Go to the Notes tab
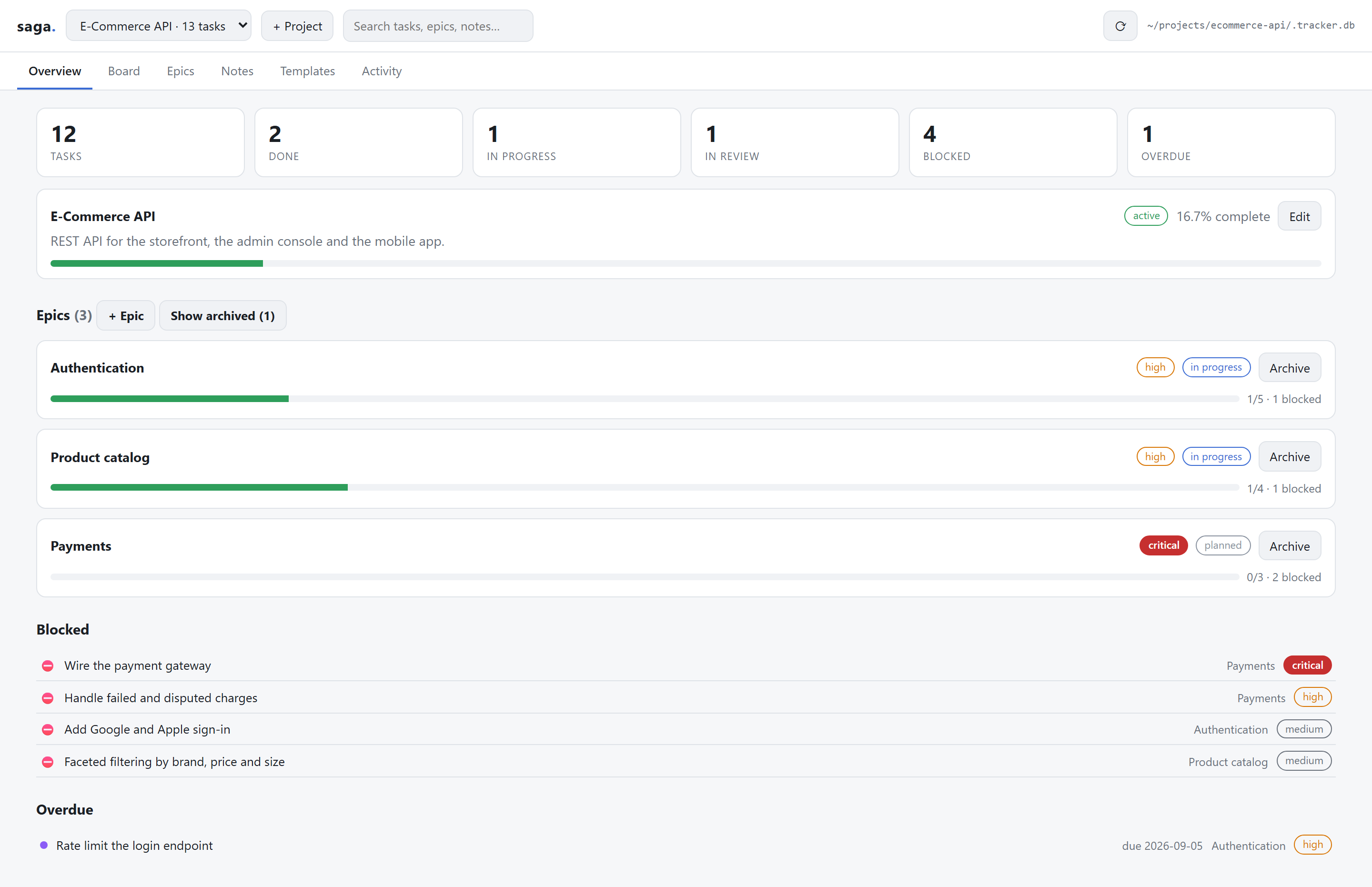Image resolution: width=1372 pixels, height=887 pixels. click(x=237, y=71)
